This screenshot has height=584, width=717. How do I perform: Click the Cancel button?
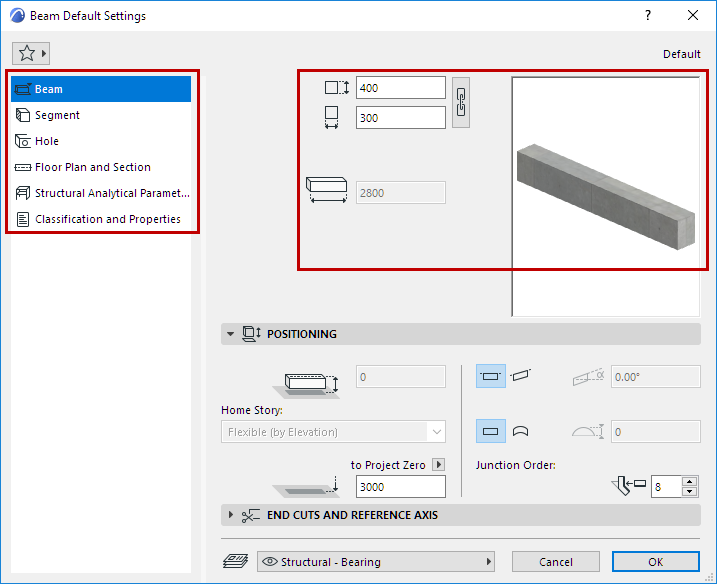pyautogui.click(x=556, y=562)
